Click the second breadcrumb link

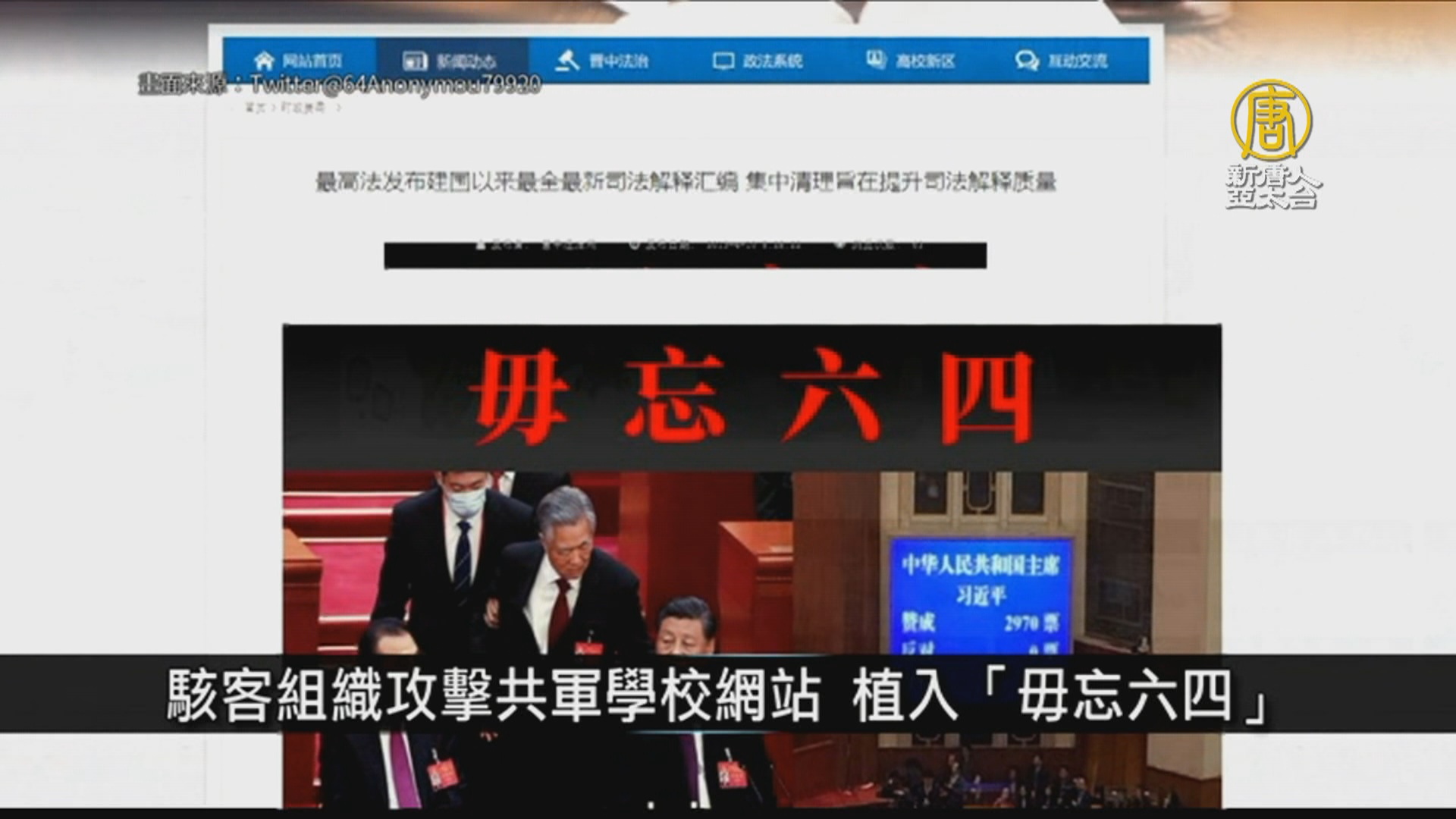pyautogui.click(x=303, y=108)
